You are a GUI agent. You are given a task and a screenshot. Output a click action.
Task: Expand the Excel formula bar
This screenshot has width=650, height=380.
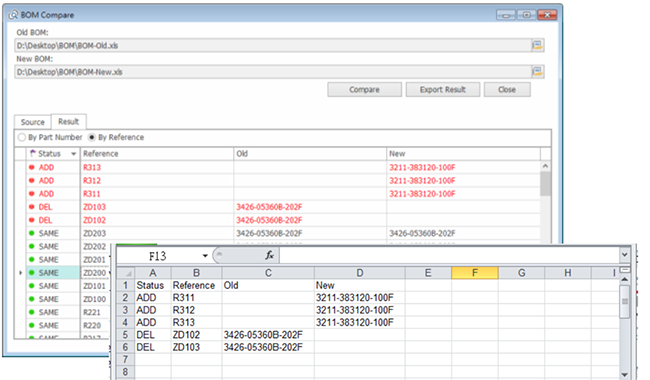pos(625,255)
